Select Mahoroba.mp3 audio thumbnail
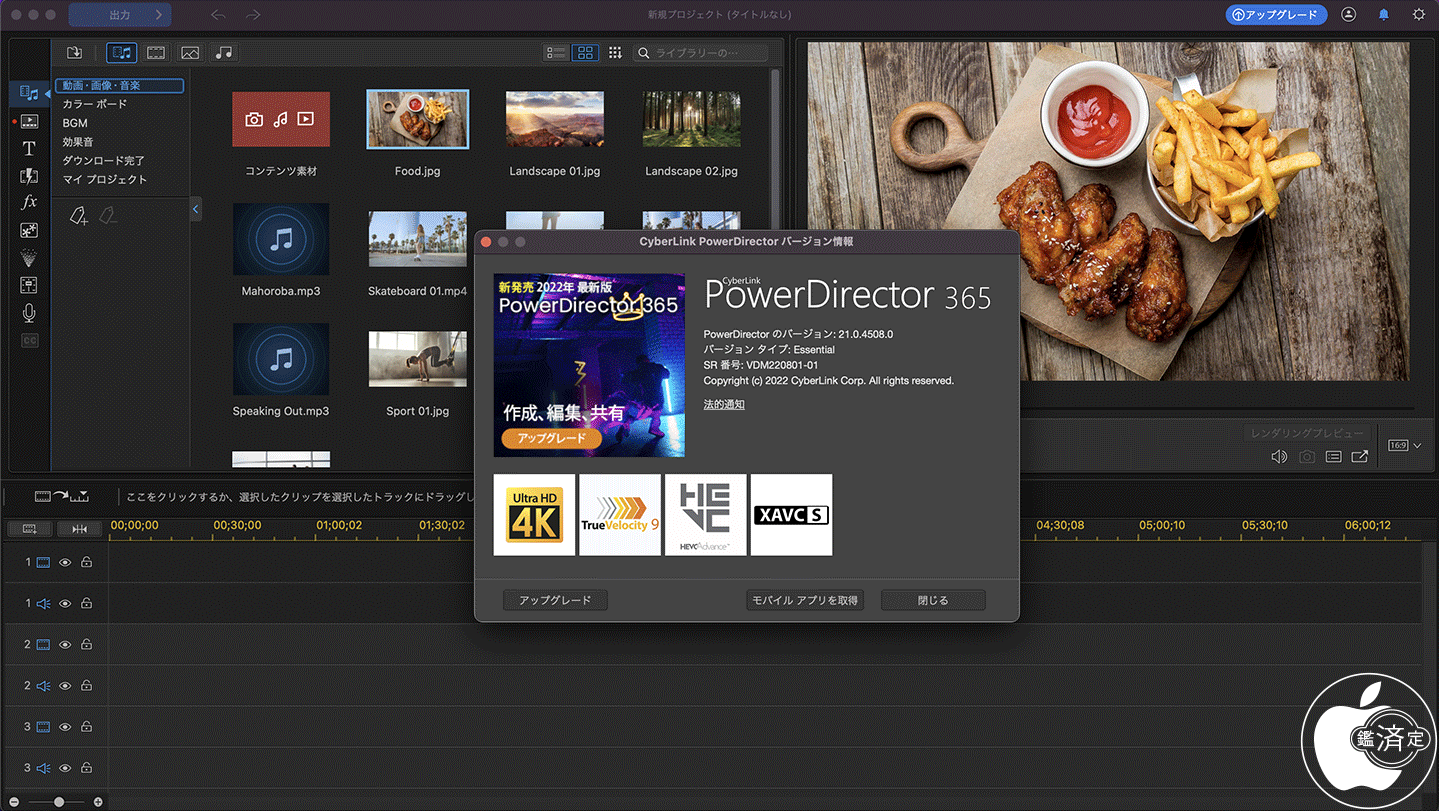1439x811 pixels. pos(281,239)
